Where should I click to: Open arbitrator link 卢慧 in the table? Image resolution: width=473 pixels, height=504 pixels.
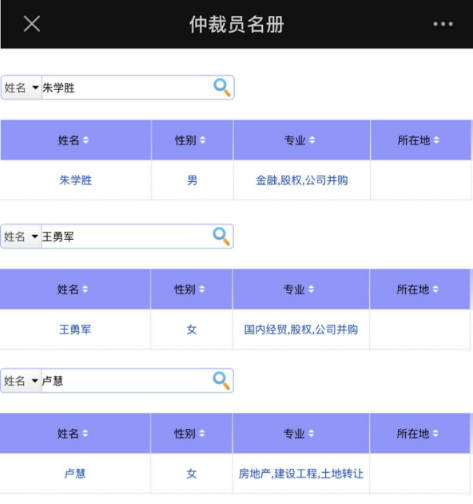(x=75, y=474)
